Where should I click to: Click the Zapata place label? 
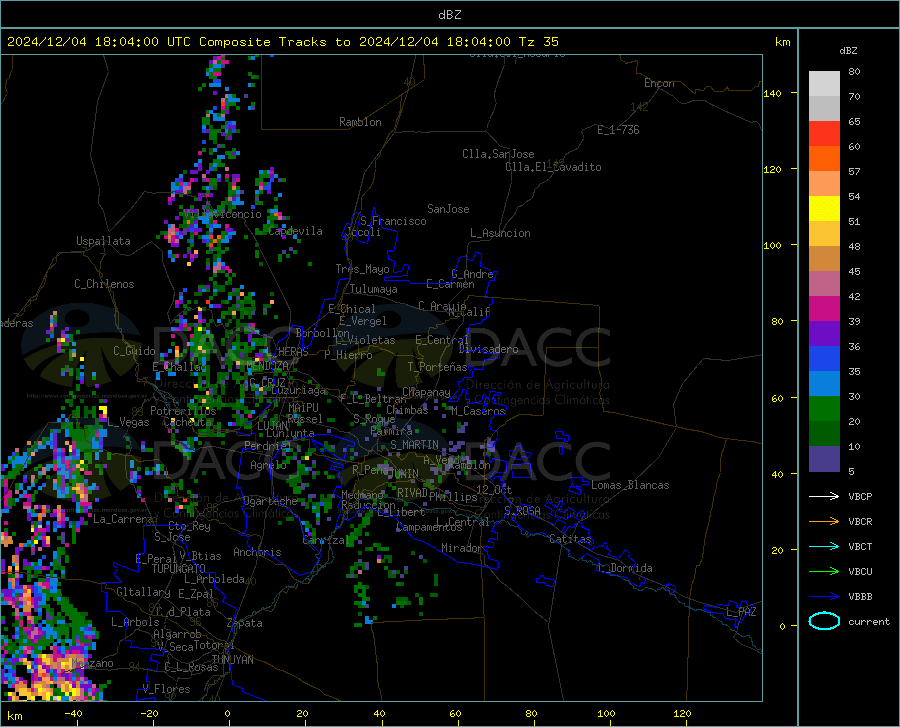[x=245, y=623]
